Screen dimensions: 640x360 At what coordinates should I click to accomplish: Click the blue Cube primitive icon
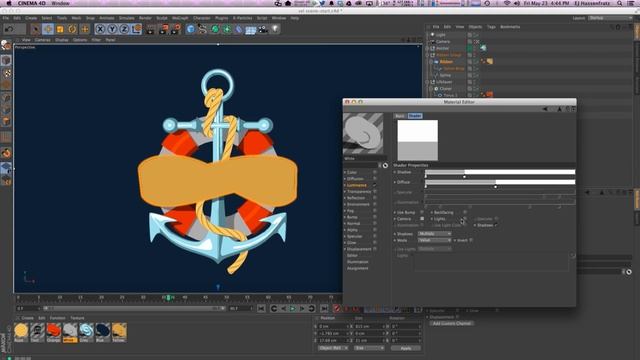[x=191, y=29]
